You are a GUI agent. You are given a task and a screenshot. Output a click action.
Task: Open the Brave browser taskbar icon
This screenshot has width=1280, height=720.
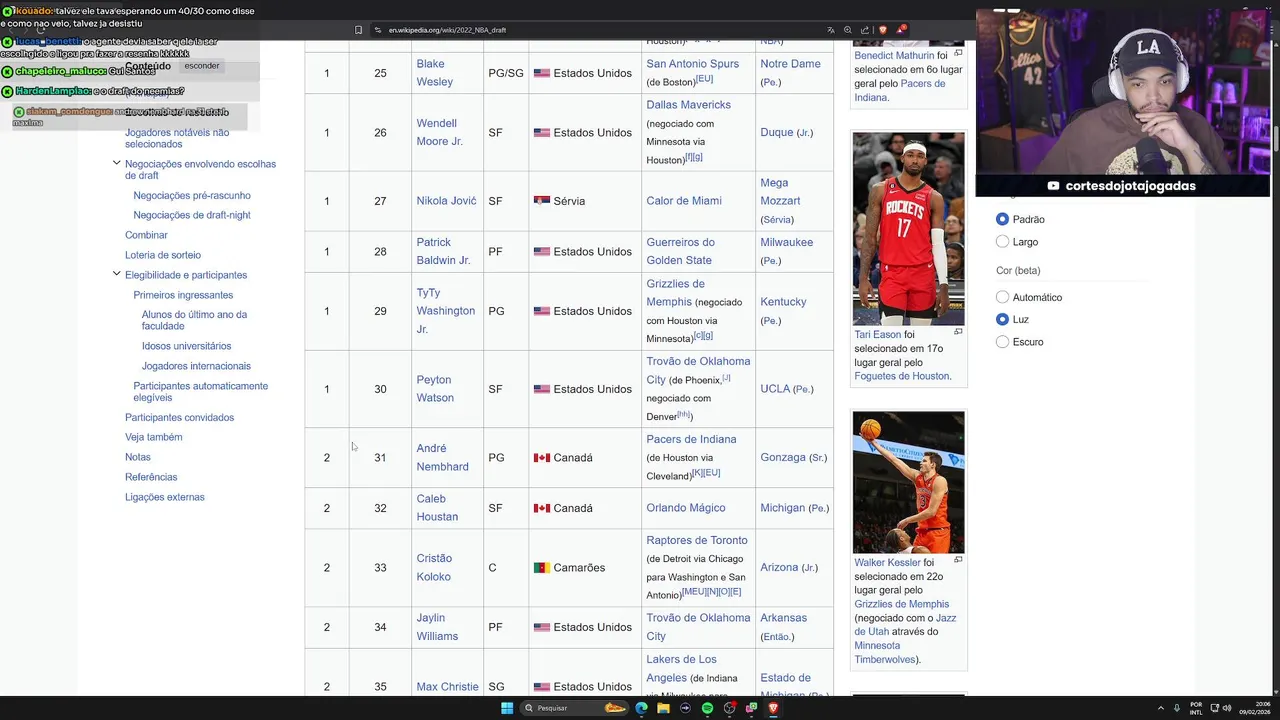point(773,708)
